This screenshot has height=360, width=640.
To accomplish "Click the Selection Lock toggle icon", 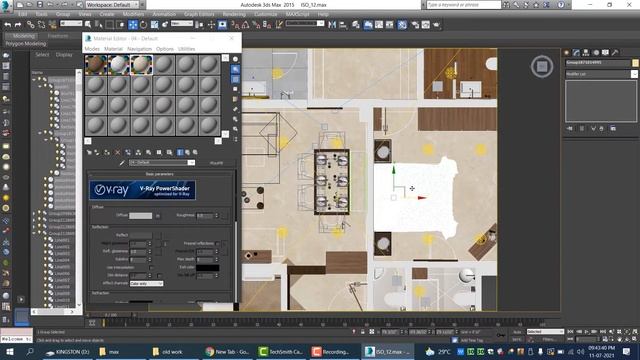I will (362, 332).
